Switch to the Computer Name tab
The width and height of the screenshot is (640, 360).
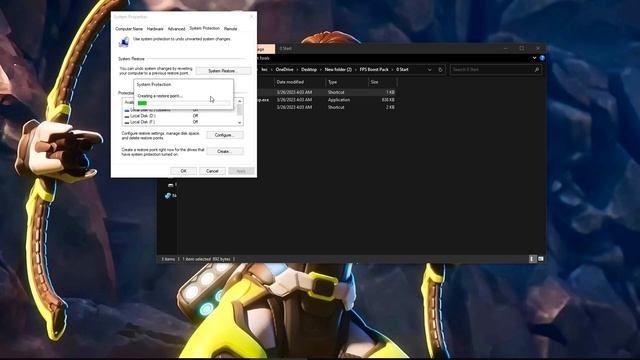point(129,29)
